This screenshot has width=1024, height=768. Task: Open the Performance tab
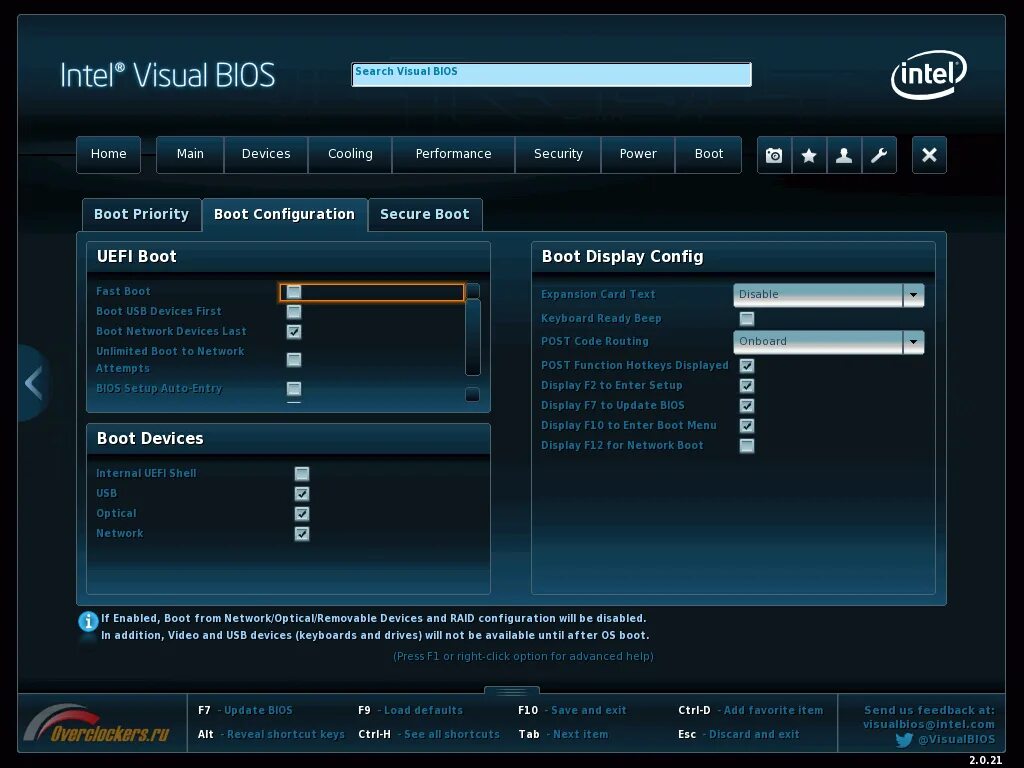click(453, 155)
